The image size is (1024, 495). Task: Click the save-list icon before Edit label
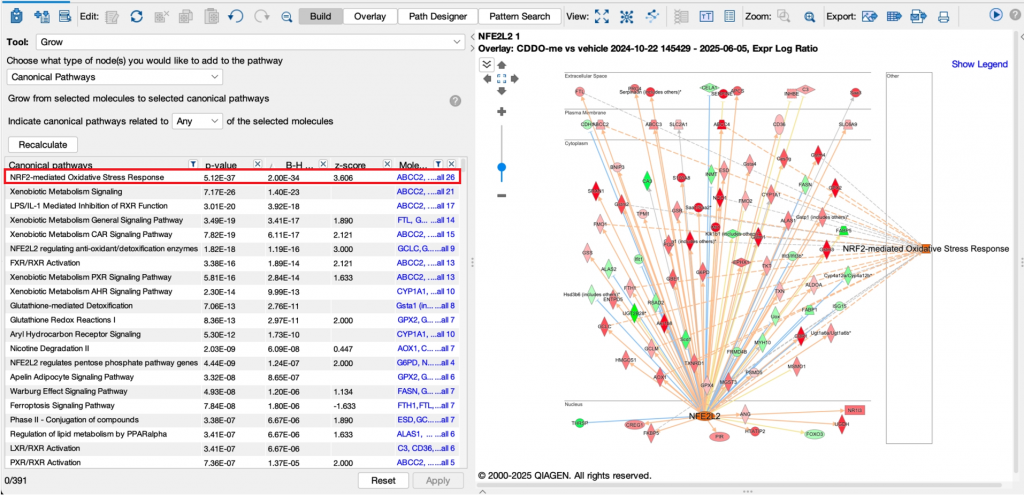64,16
